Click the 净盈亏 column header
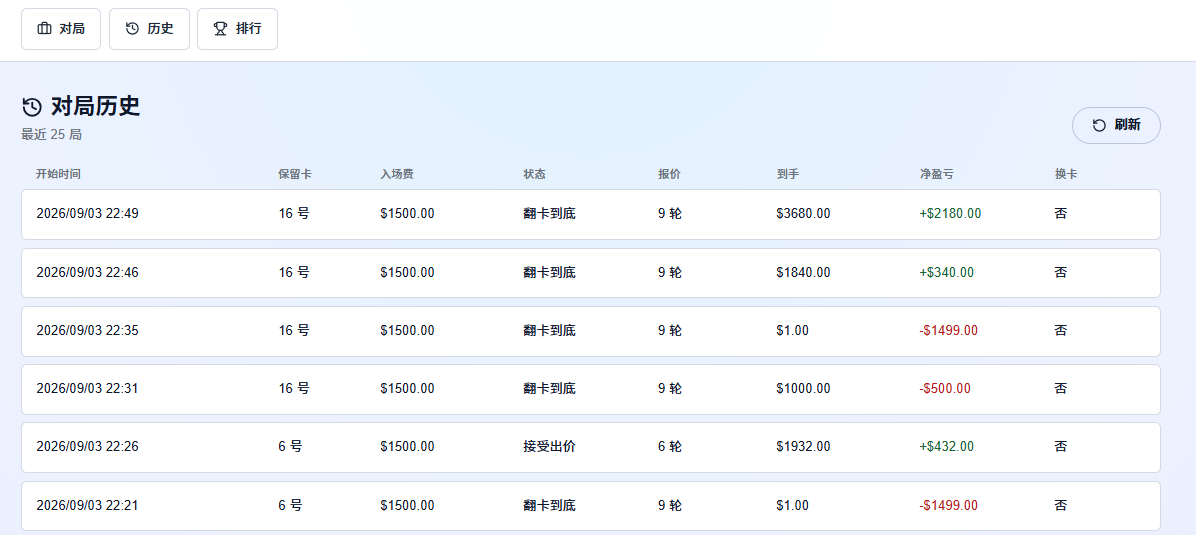Screen dimensions: 1196x535 pyautogui.click(x=936, y=174)
